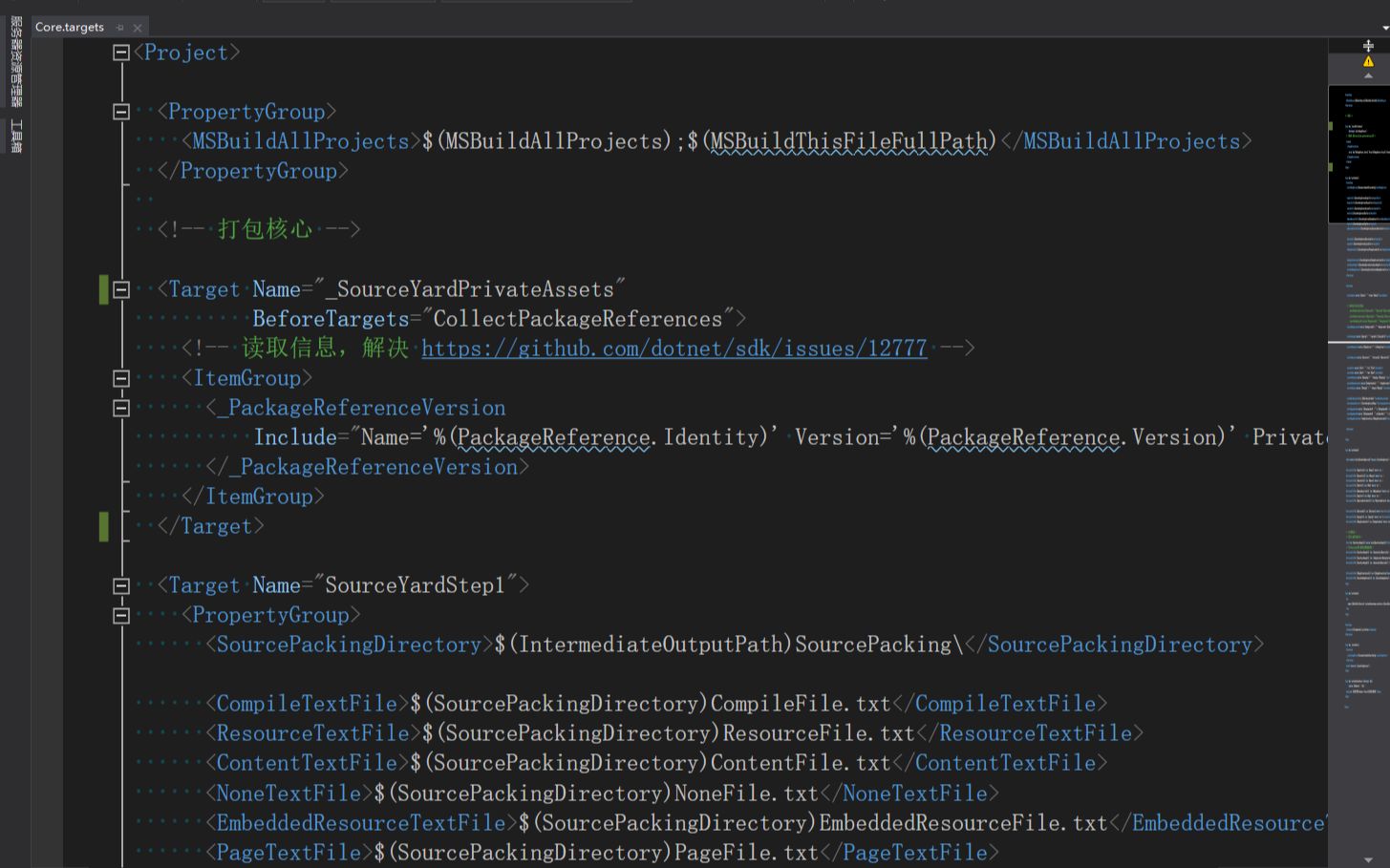Click the closing </ItemGroup> tag

[253, 497]
